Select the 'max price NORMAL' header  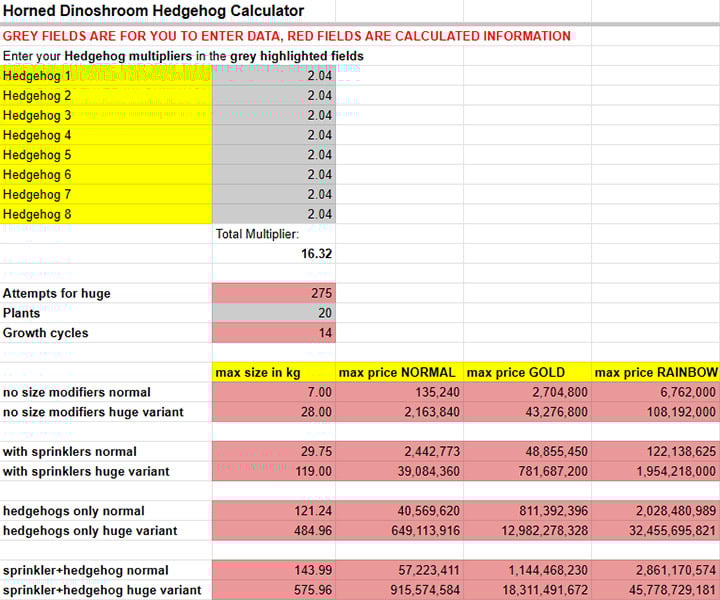[x=399, y=372]
